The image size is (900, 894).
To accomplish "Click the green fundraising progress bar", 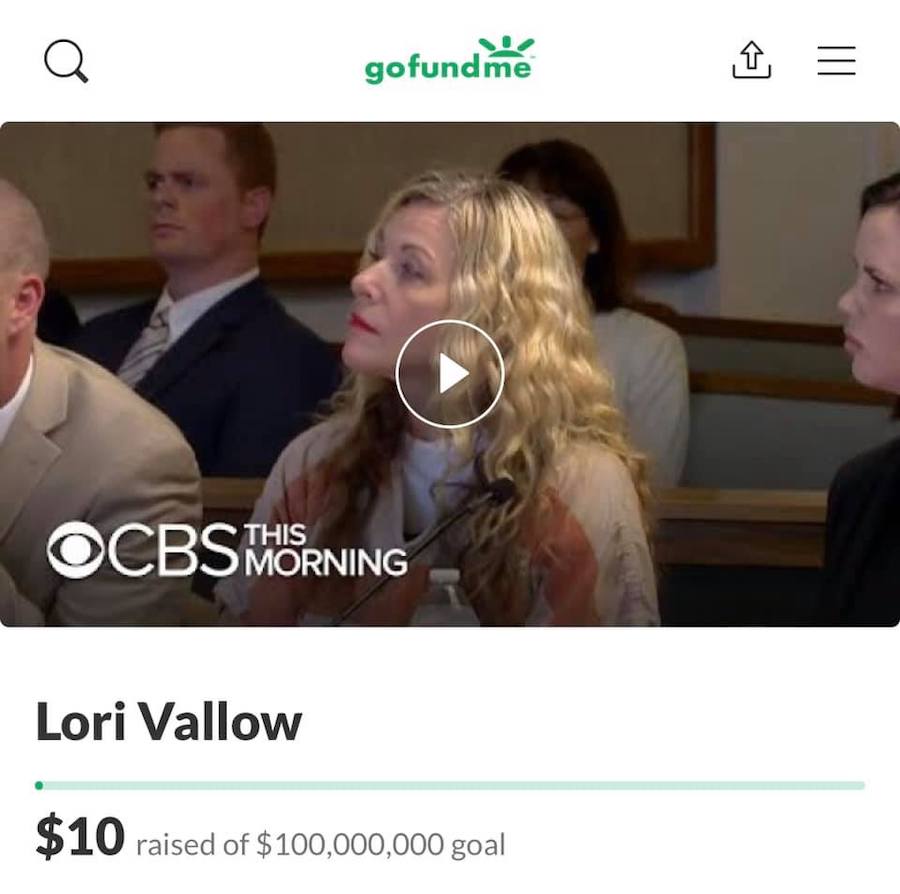I will [x=450, y=785].
